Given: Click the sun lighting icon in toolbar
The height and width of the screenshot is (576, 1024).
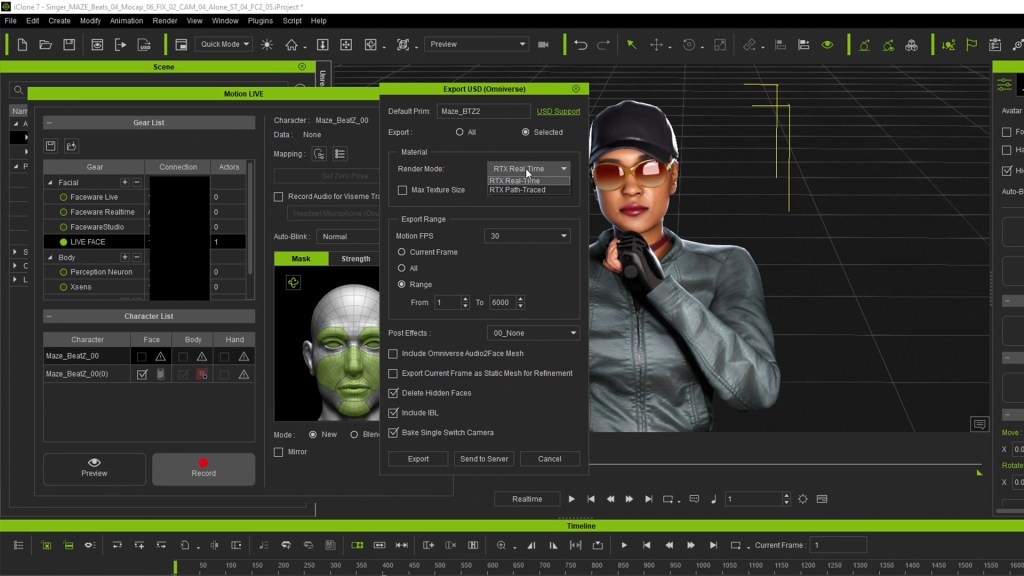Looking at the screenshot, I should [x=266, y=45].
